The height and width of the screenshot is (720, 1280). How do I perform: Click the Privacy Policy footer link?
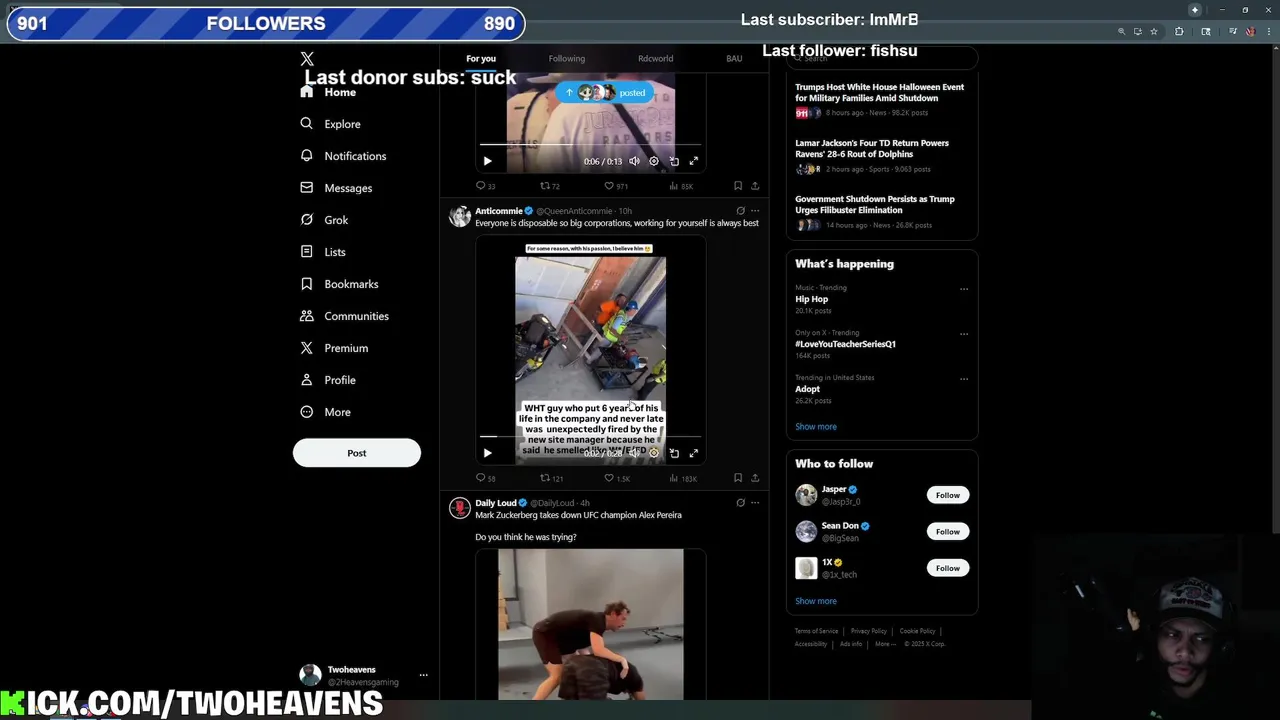coord(869,631)
